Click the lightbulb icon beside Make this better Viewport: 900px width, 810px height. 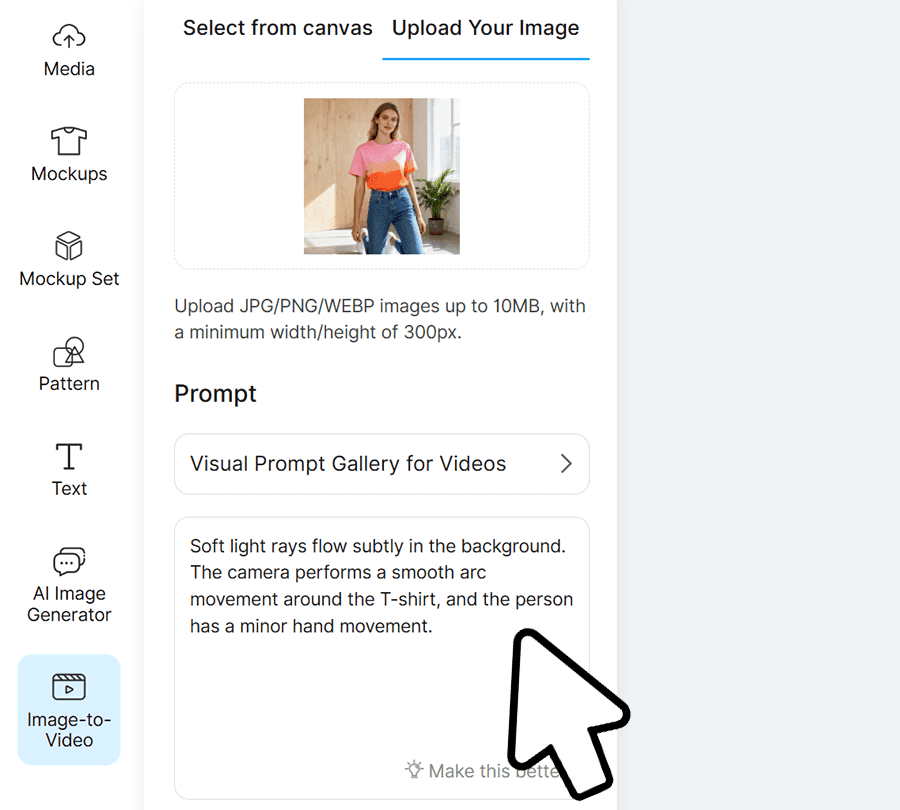[414, 770]
